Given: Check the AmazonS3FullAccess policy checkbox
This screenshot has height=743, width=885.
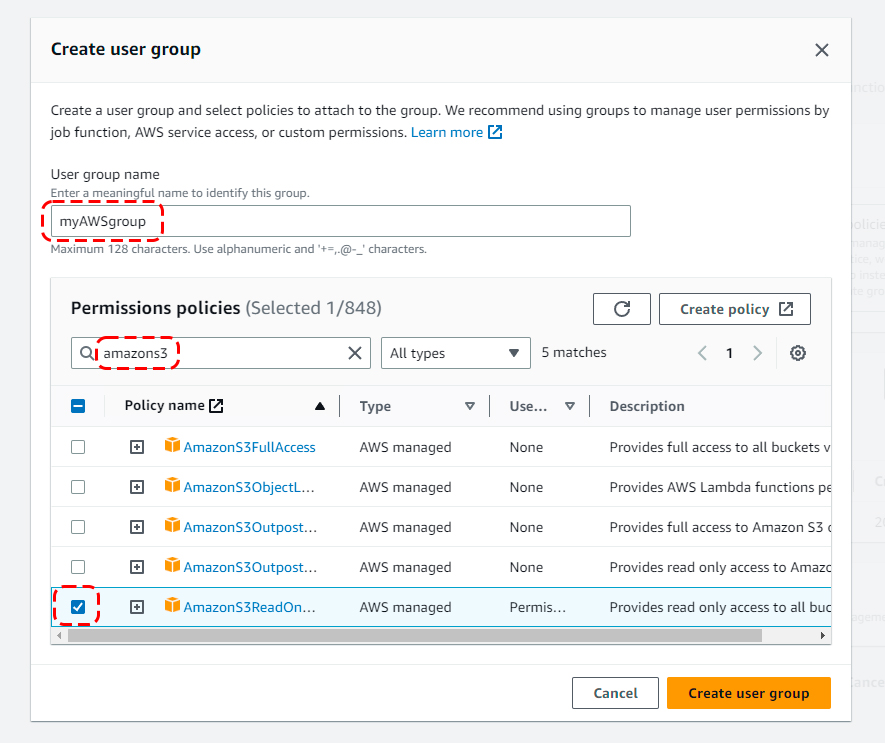Looking at the screenshot, I should (78, 447).
